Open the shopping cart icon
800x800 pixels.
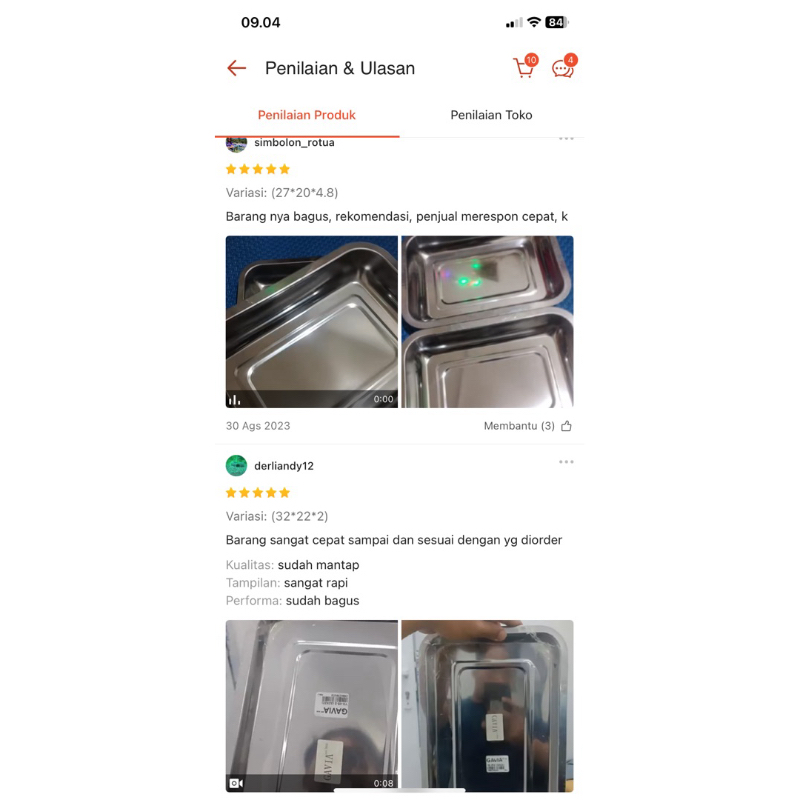click(524, 67)
